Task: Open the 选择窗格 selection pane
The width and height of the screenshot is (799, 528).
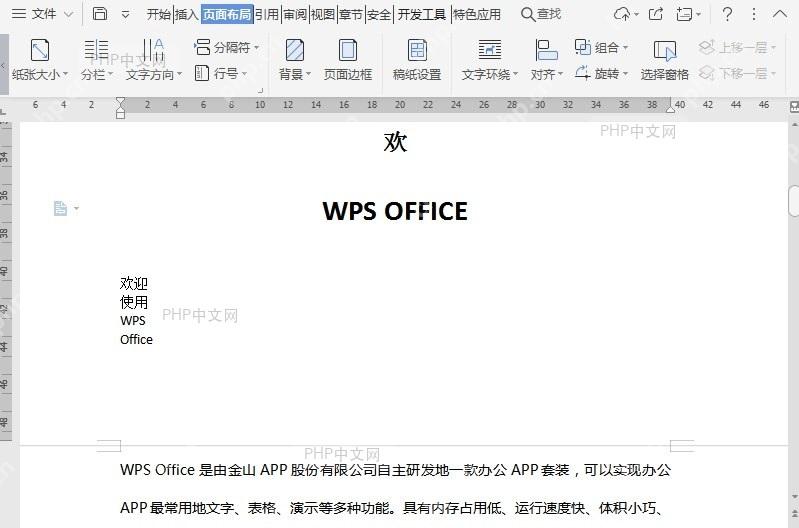Action: point(664,60)
